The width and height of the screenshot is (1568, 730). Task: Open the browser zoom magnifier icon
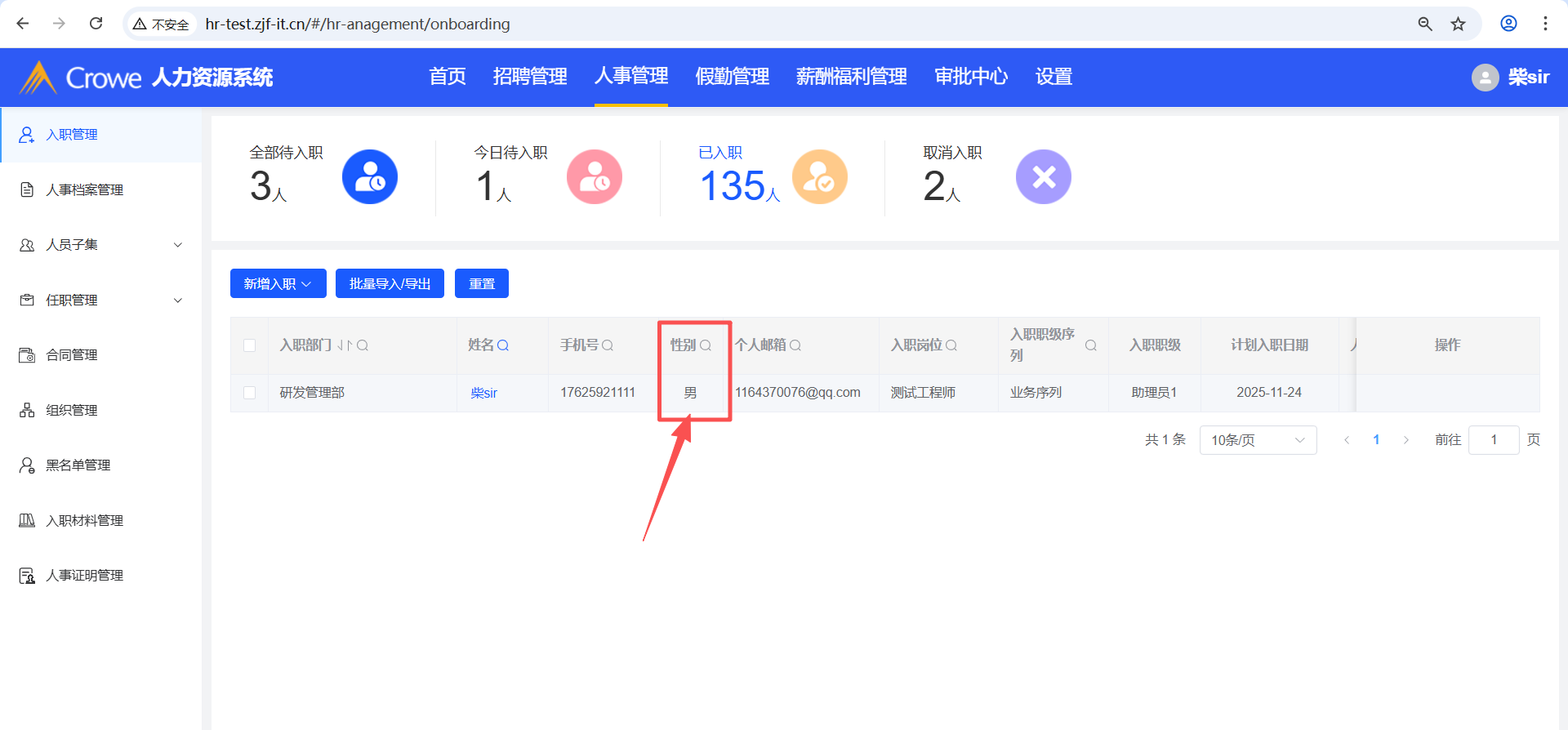(1425, 24)
